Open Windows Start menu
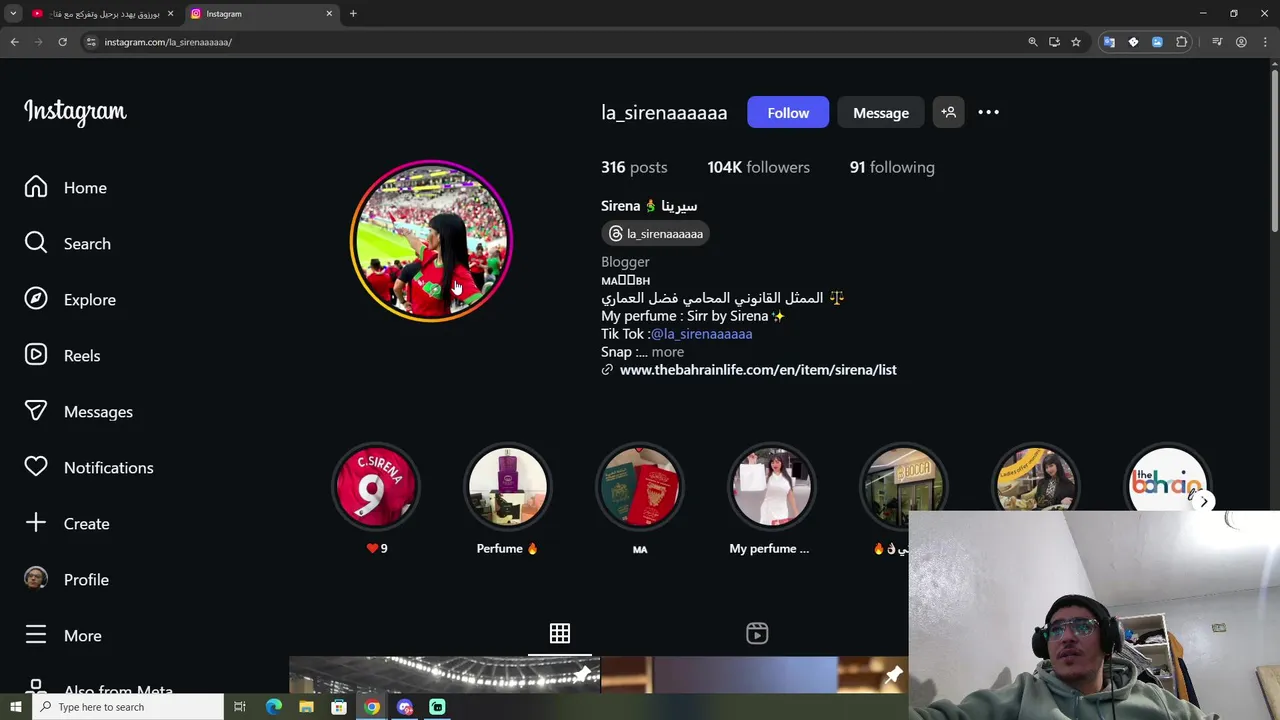Viewport: 1280px width, 720px height. click(15, 707)
